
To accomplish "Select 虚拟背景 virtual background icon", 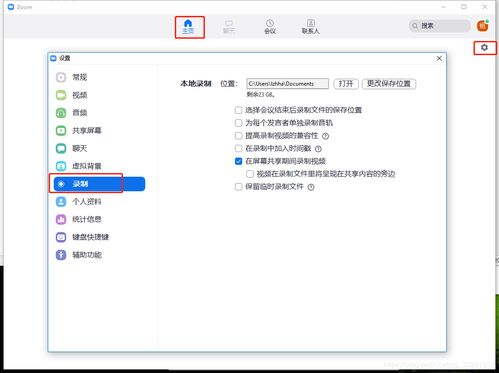I will point(61,166).
